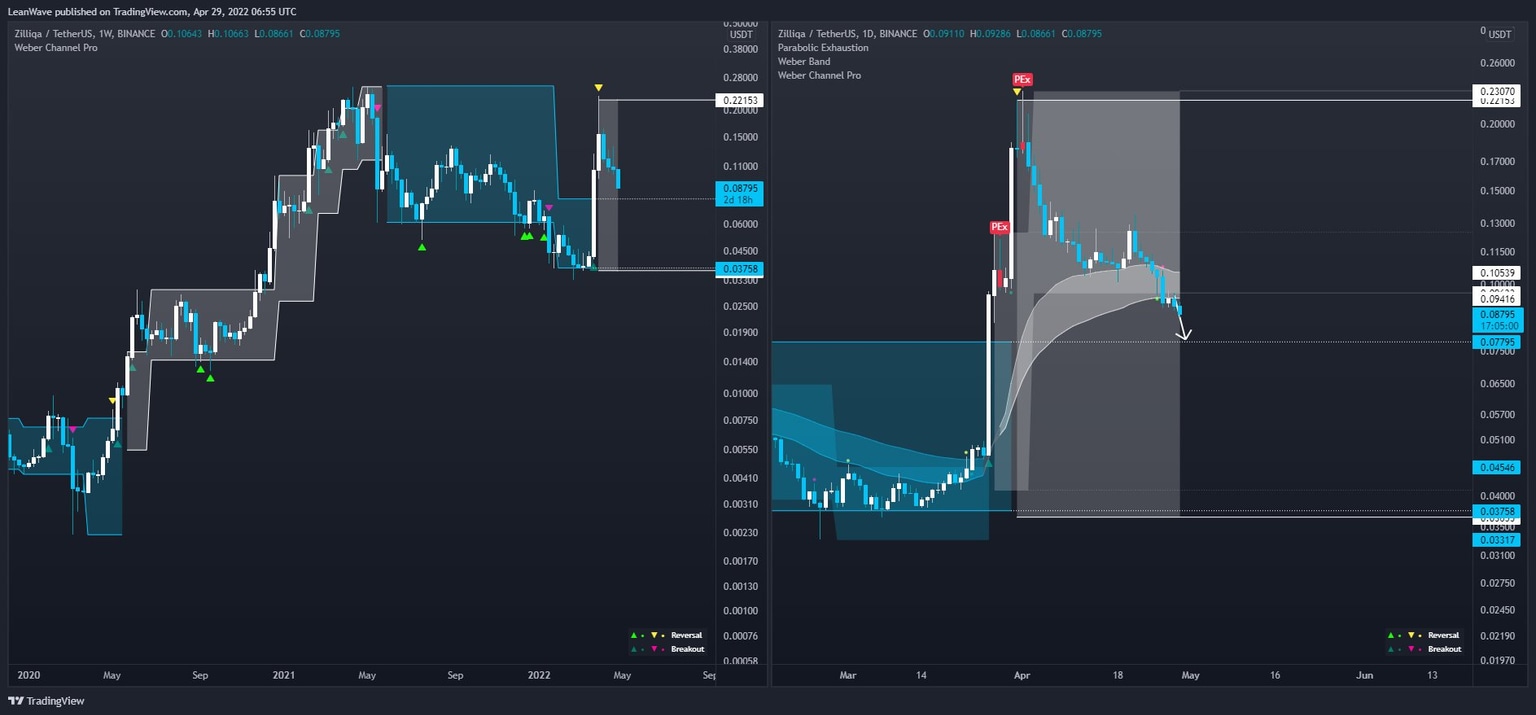The height and width of the screenshot is (715, 1536).
Task: Click the blue 0.03317 price label
Action: tap(1496, 540)
